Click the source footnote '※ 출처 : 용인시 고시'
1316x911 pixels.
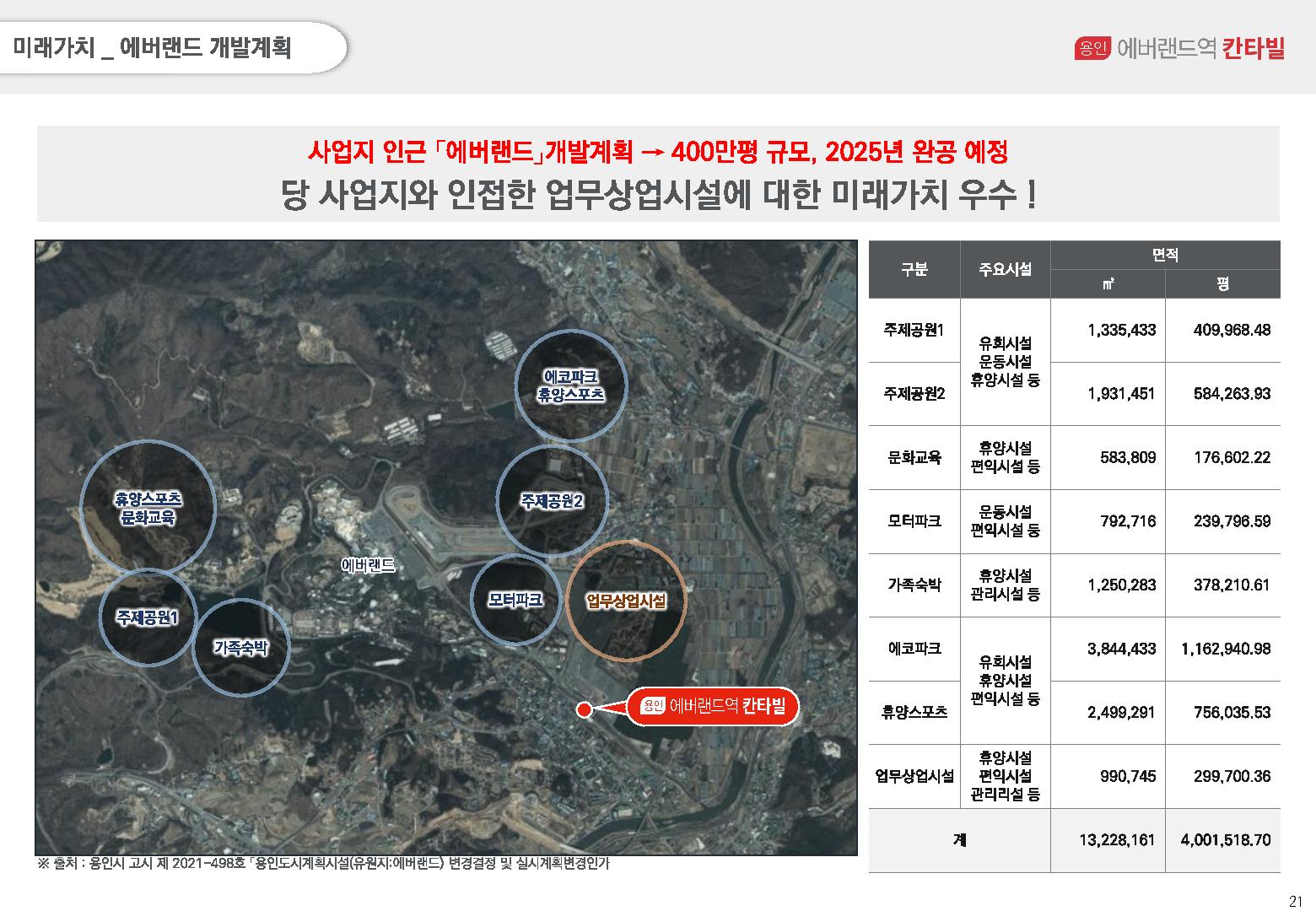coord(323,864)
